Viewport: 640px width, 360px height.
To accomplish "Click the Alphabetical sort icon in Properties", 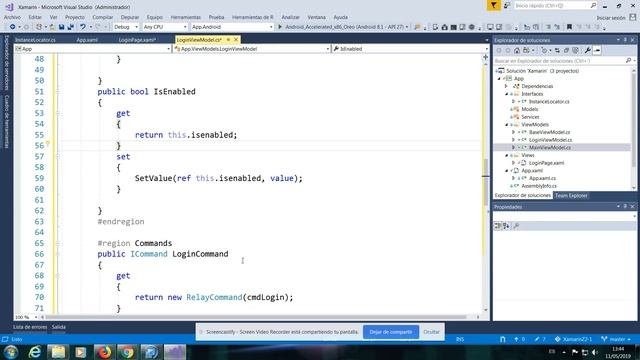I will [x=506, y=226].
